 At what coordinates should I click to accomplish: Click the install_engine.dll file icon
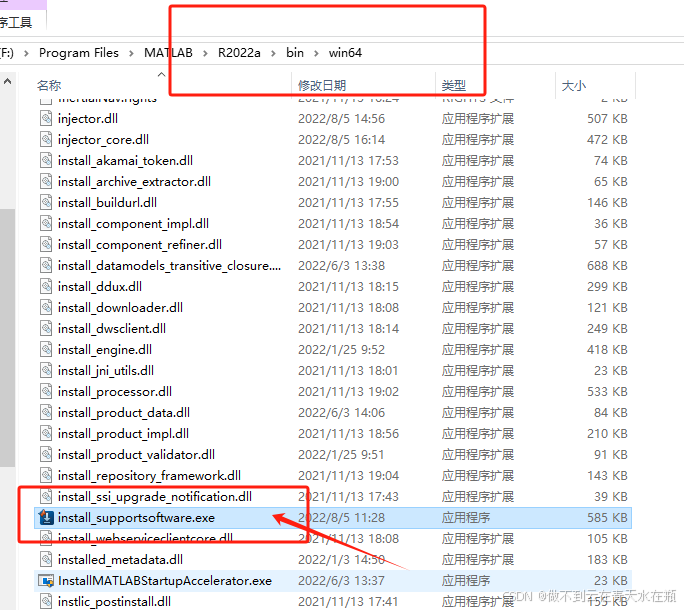tap(46, 349)
